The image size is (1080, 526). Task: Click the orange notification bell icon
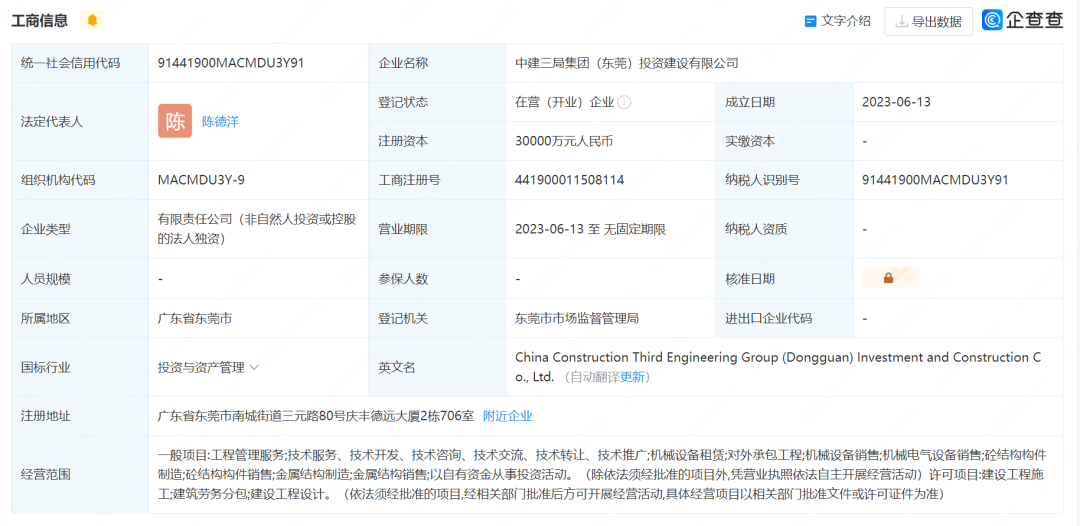(x=92, y=21)
